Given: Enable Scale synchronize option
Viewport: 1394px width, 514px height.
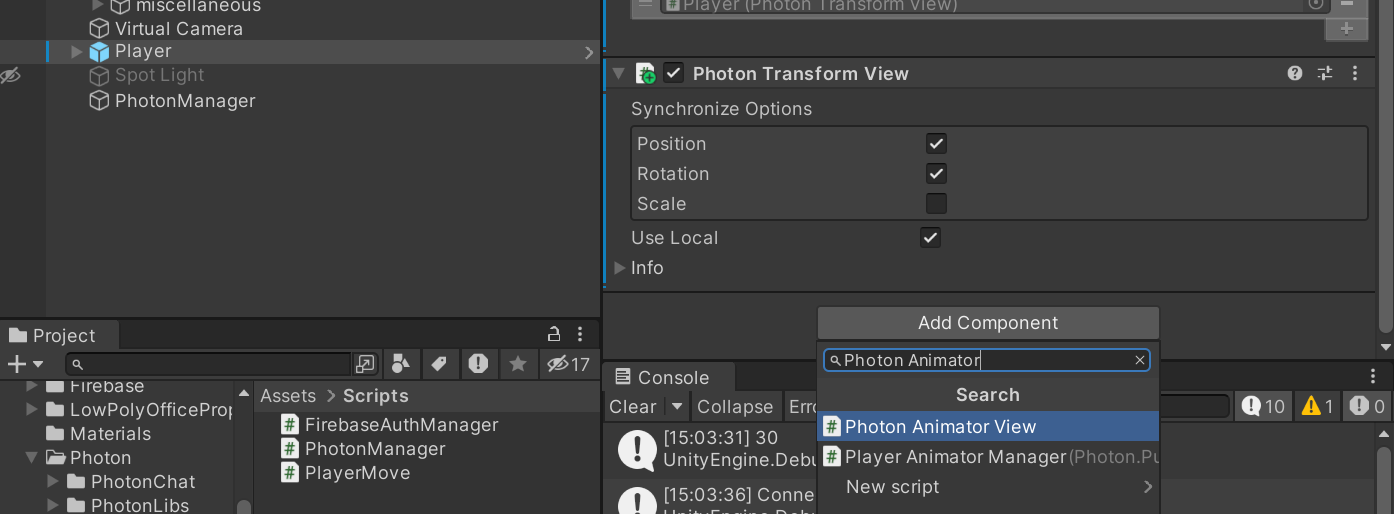Looking at the screenshot, I should tap(936, 204).
